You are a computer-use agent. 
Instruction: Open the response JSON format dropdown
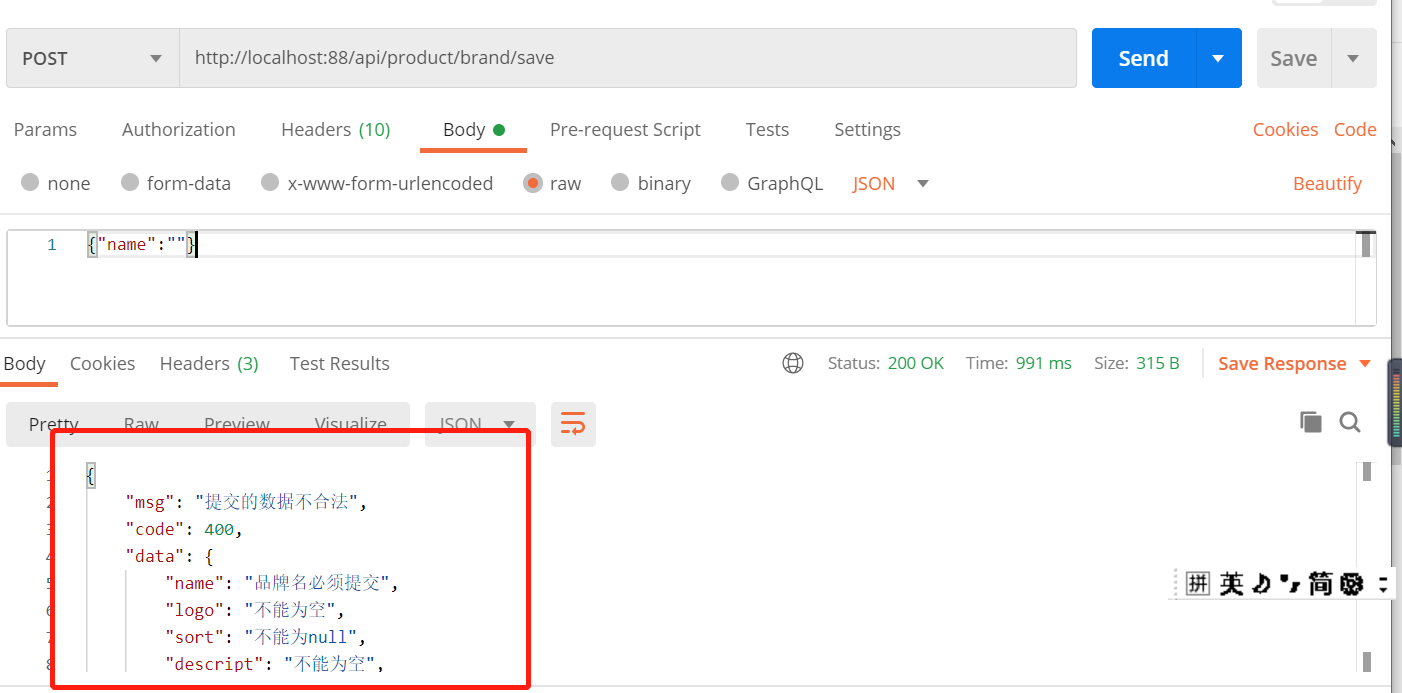click(480, 424)
